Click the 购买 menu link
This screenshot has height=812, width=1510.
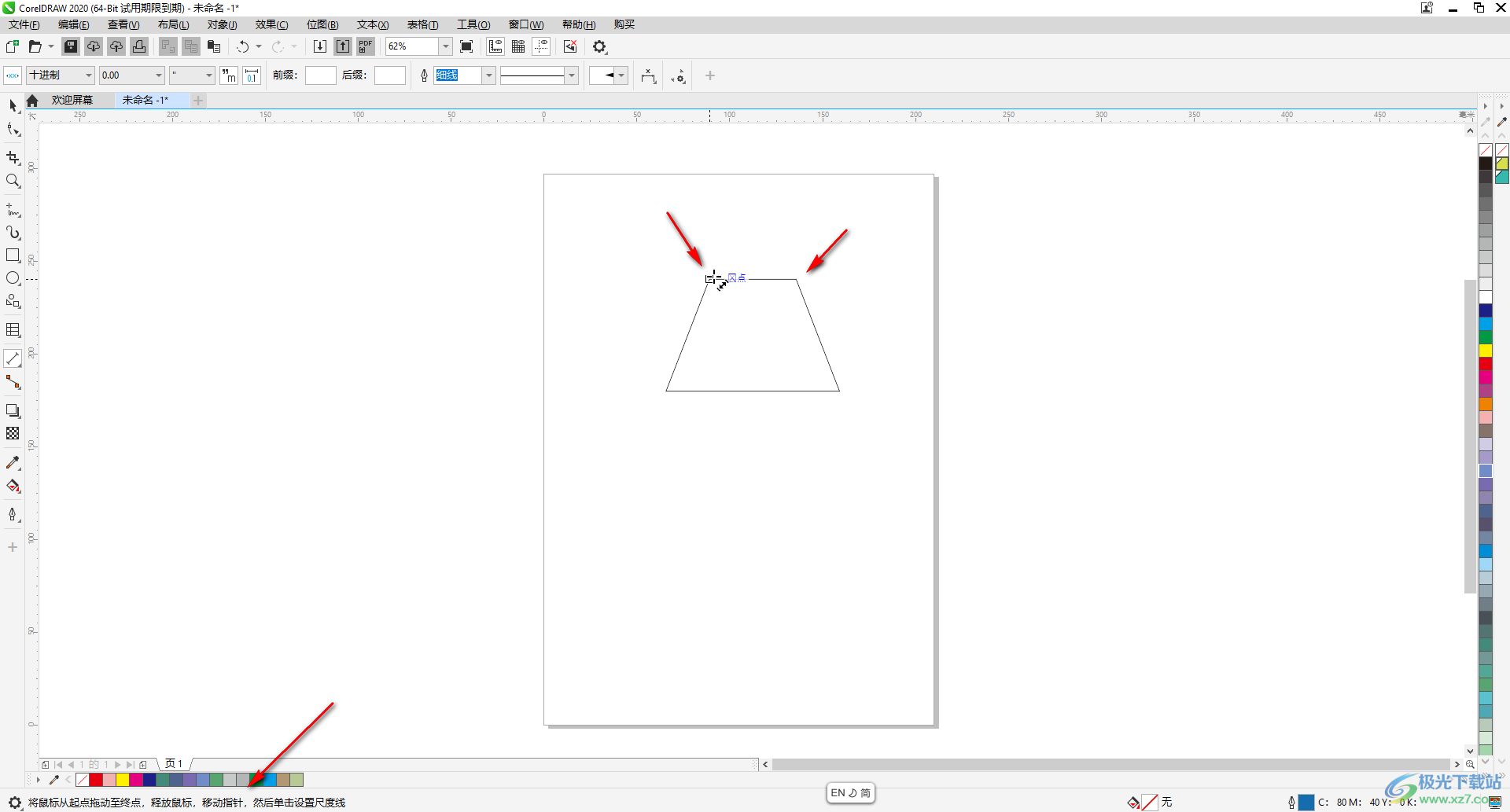[x=624, y=24]
